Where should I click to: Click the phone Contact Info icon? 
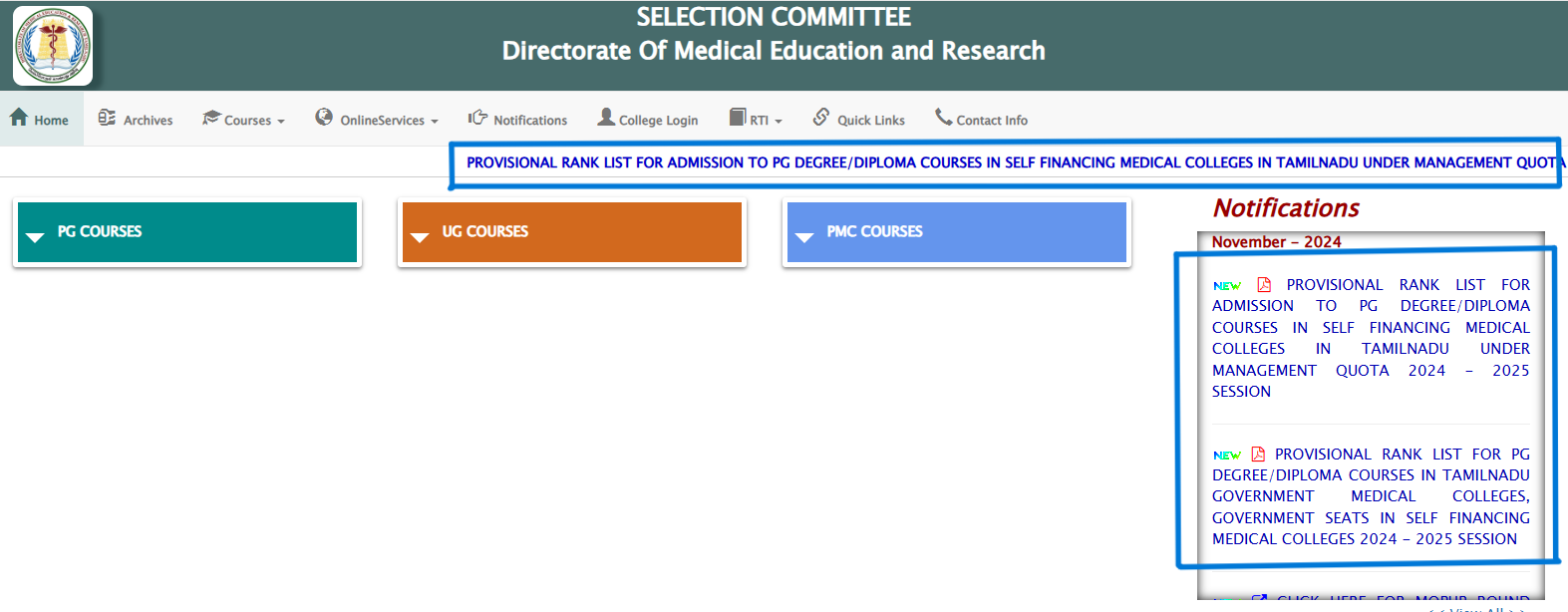(x=943, y=117)
